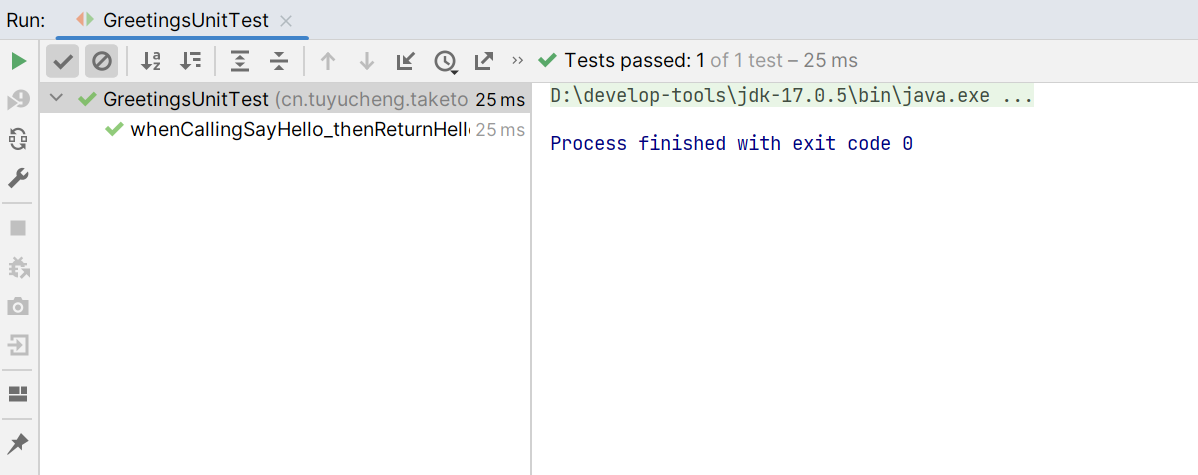Screen dimensions: 1198x475
Task: Toggle Show Ignored tests button
Action: click(x=102, y=61)
